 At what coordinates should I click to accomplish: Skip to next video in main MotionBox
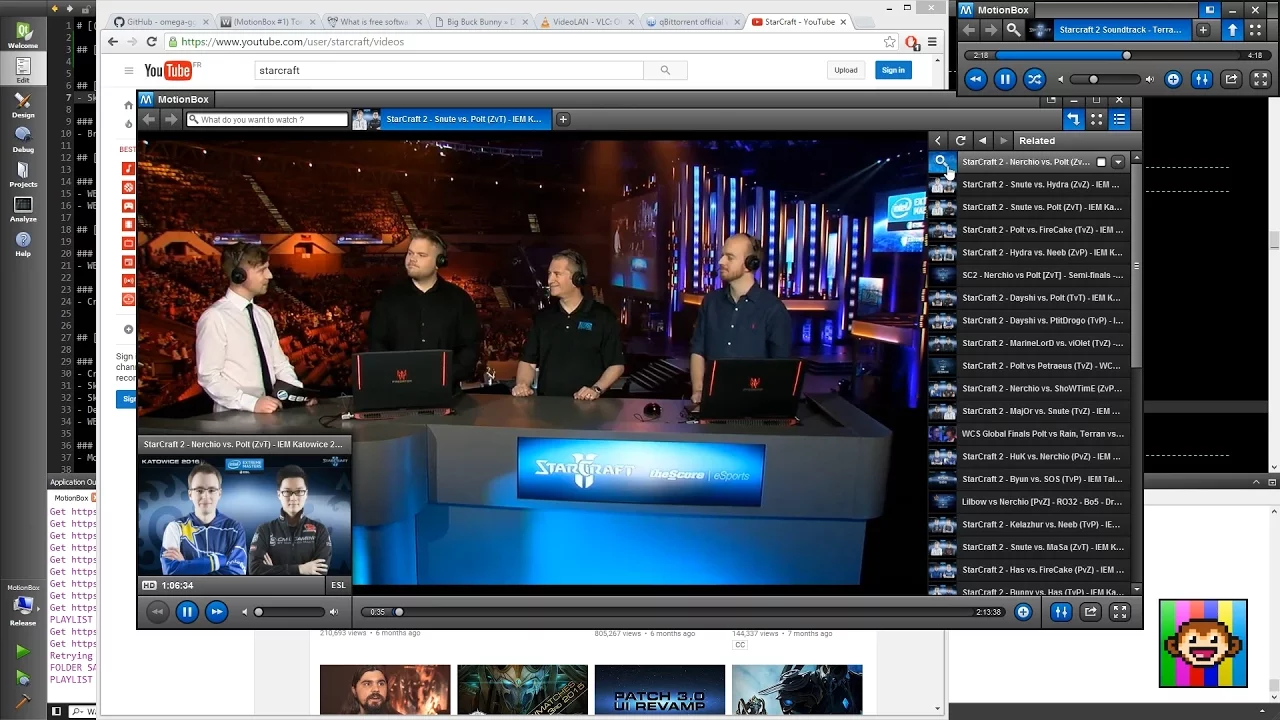(216, 612)
